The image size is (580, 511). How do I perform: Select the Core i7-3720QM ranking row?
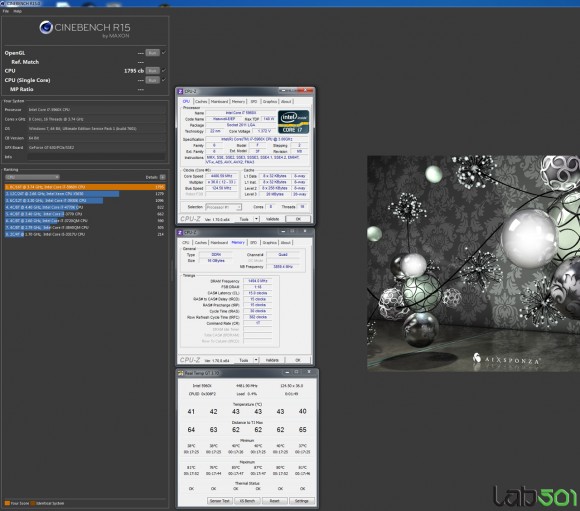coord(85,221)
